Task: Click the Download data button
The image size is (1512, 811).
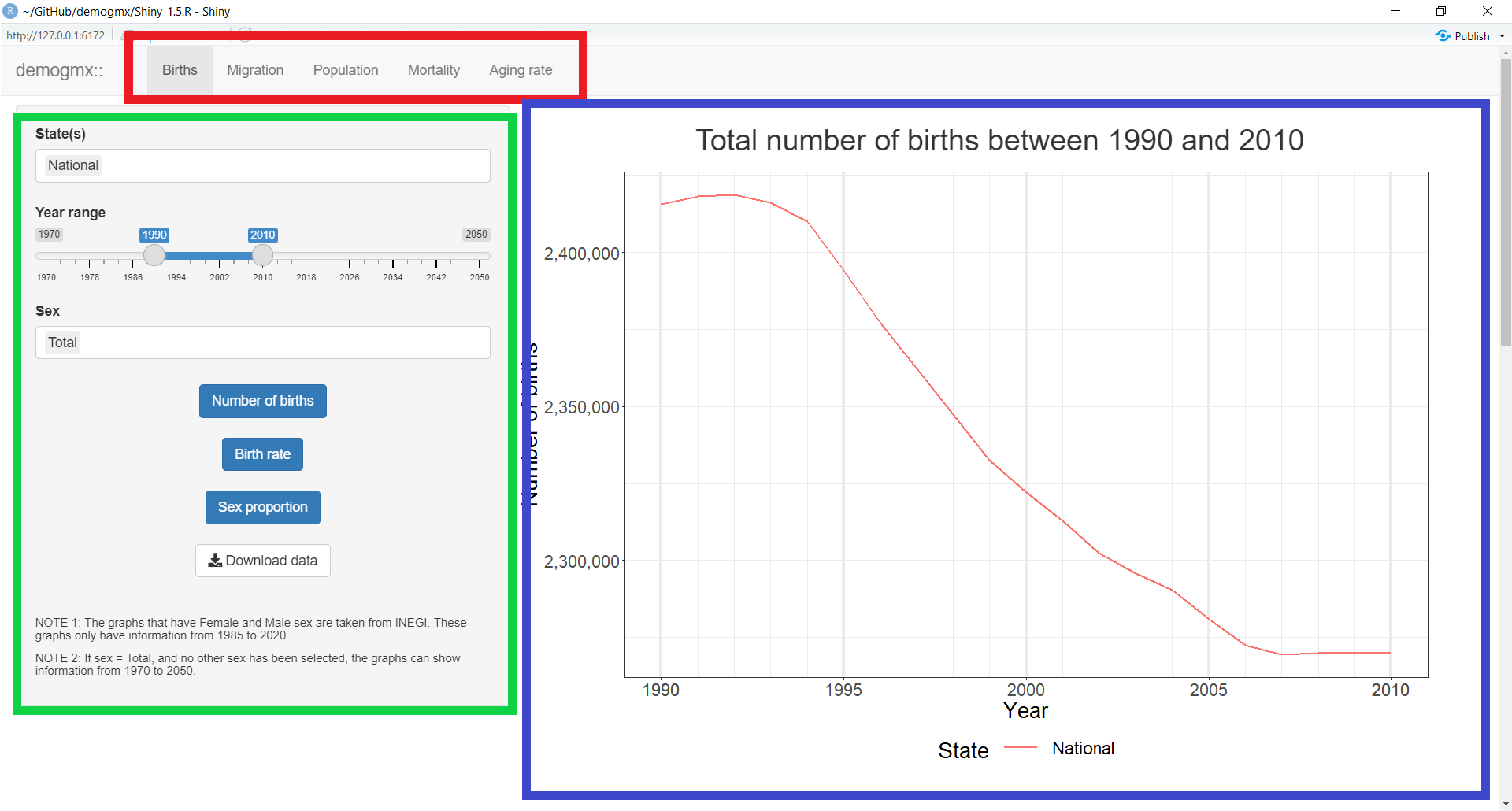Action: point(262,561)
